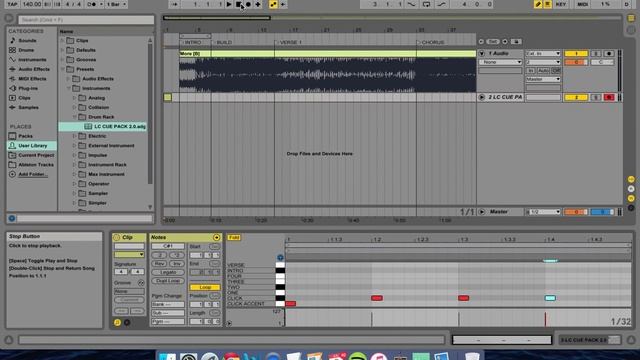The image size is (640, 360).
Task: Toggle track 2 LC CUE PA activator
Action: [576, 98]
